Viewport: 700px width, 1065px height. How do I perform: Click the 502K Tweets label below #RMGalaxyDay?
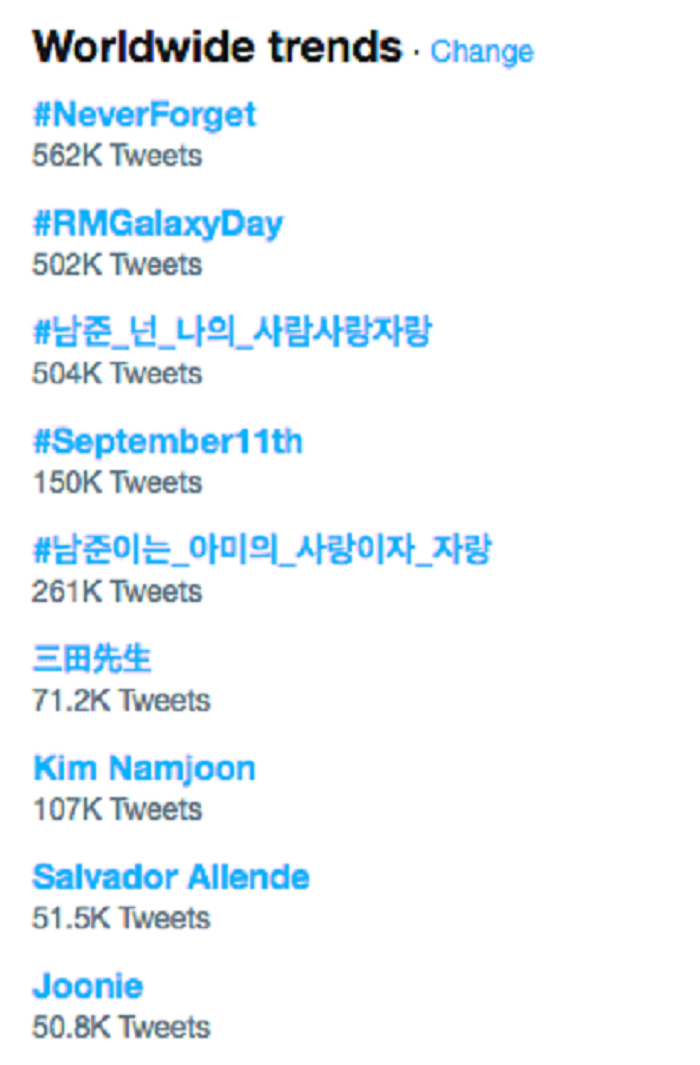click(117, 265)
